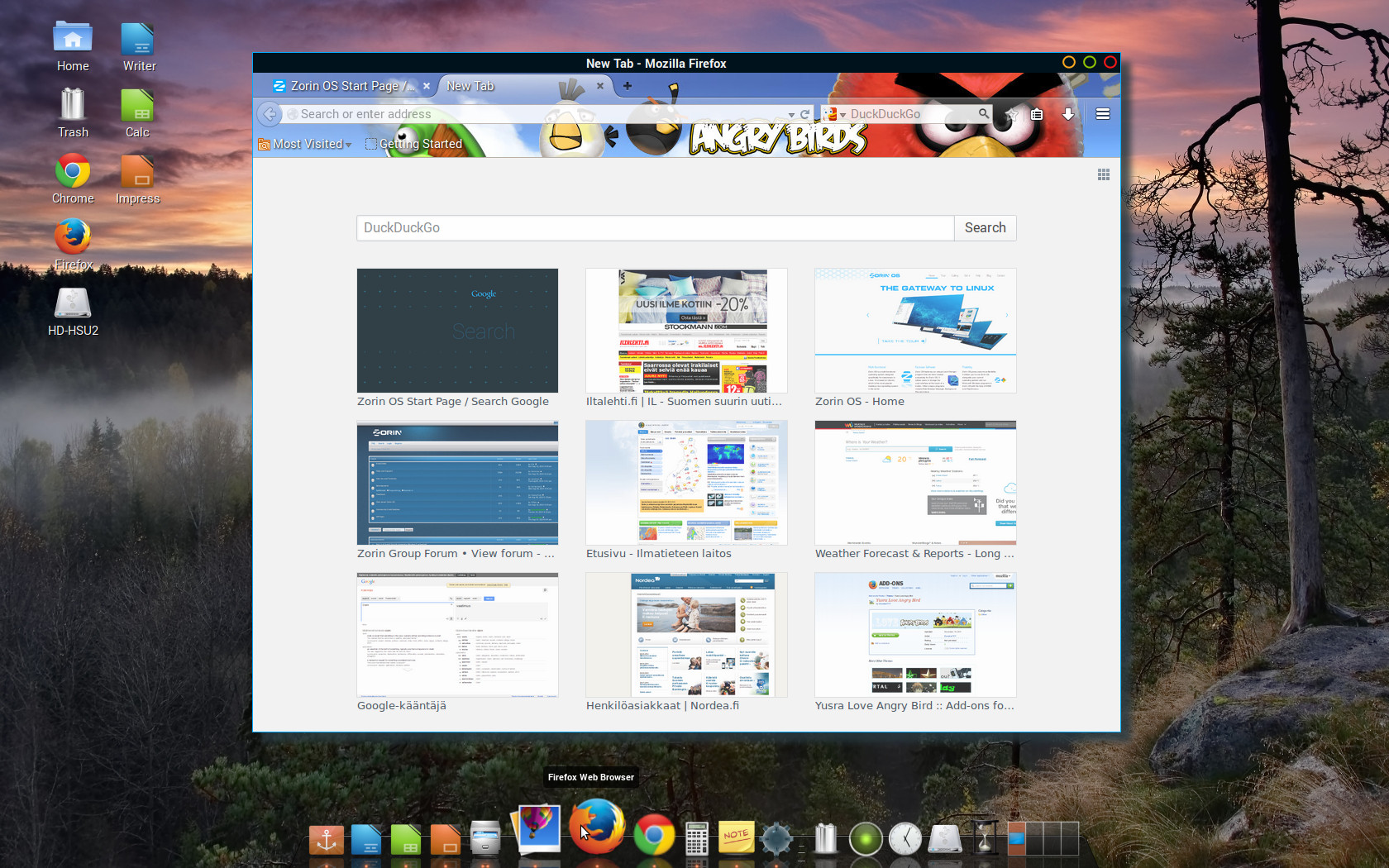Viewport: 1389px width, 868px height.
Task: Open a new tab with plus icon
Action: pos(628,86)
